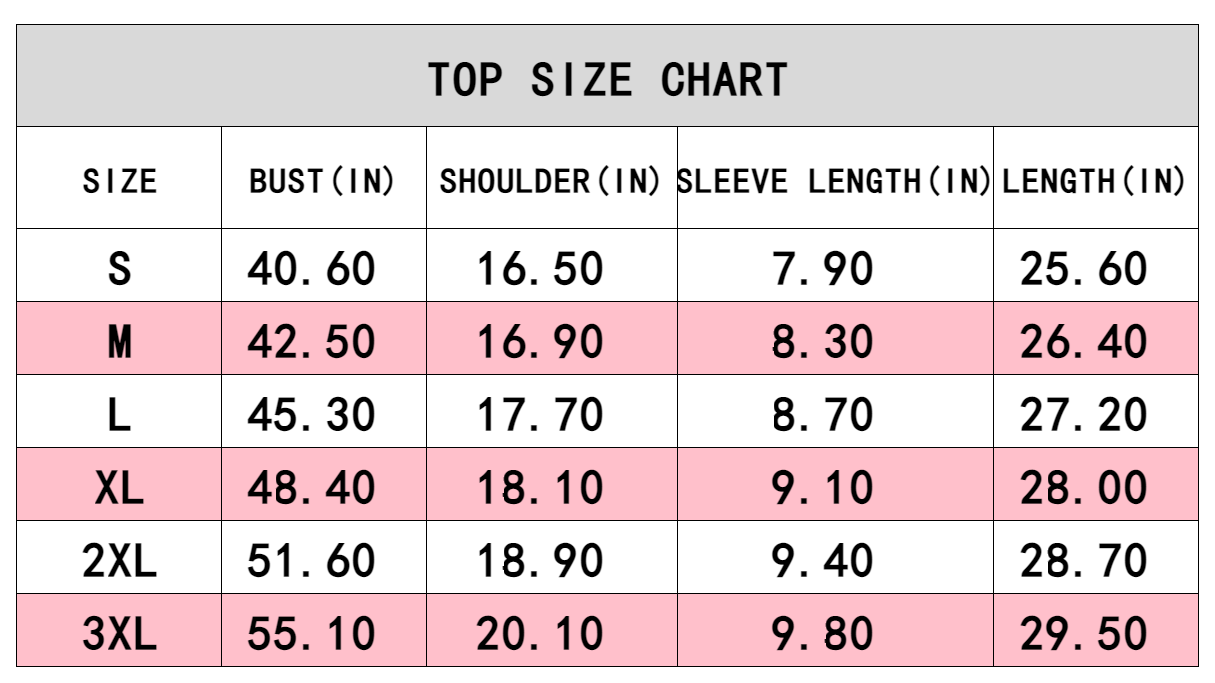
Task: Select length value 25.60
Action: point(1084,268)
